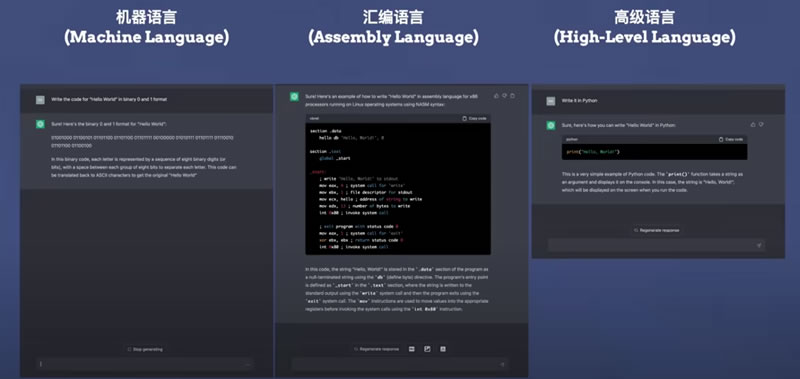
Task: Regenerate response in the Python chat
Action: tap(656, 231)
